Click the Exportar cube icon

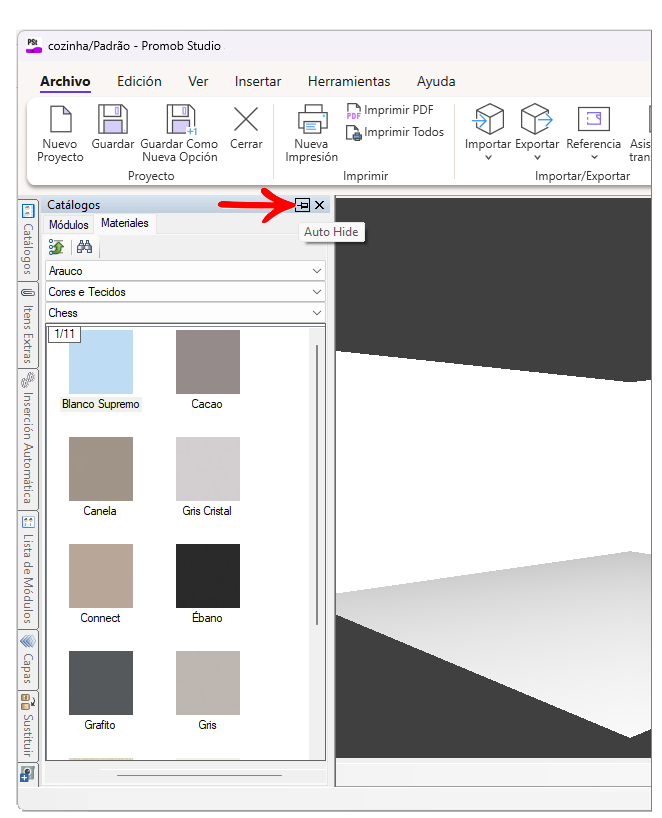point(537,118)
